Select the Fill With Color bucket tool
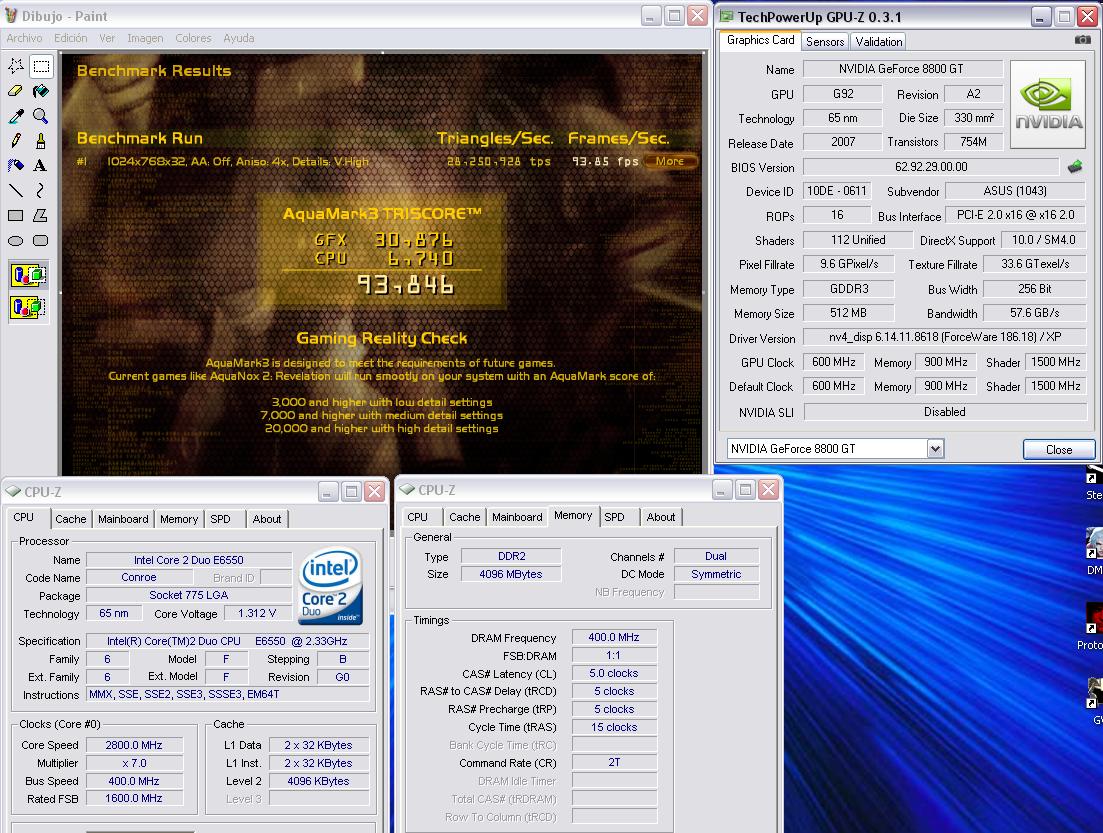 42,91
